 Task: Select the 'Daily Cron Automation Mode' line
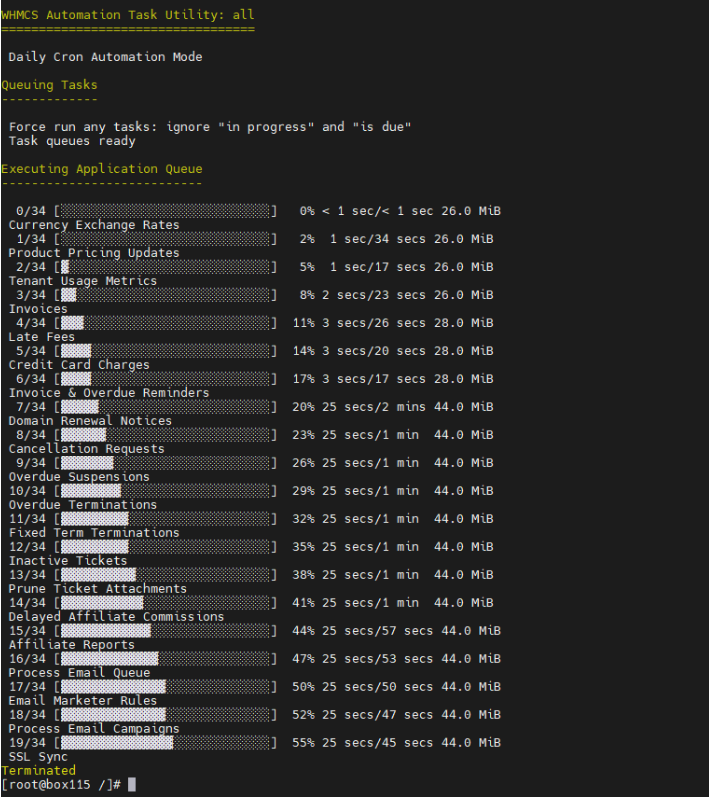pos(105,57)
